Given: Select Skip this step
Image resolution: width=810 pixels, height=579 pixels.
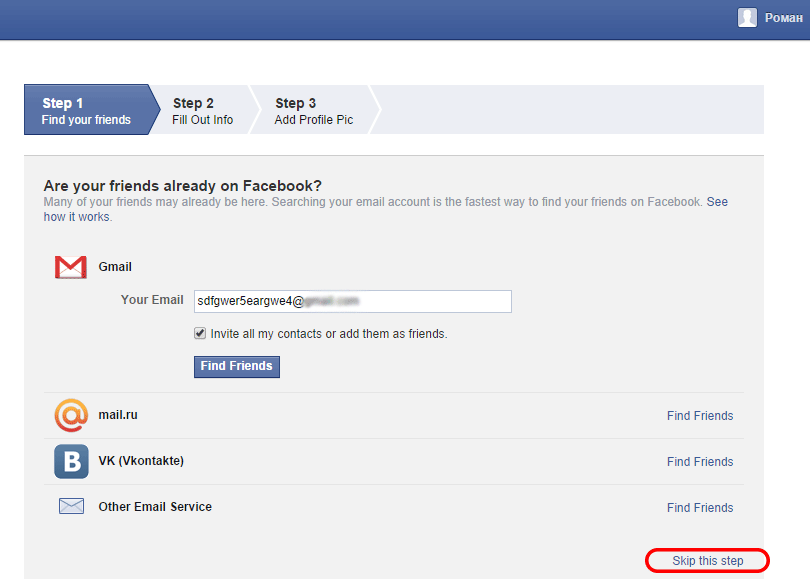Looking at the screenshot, I should tap(706, 560).
